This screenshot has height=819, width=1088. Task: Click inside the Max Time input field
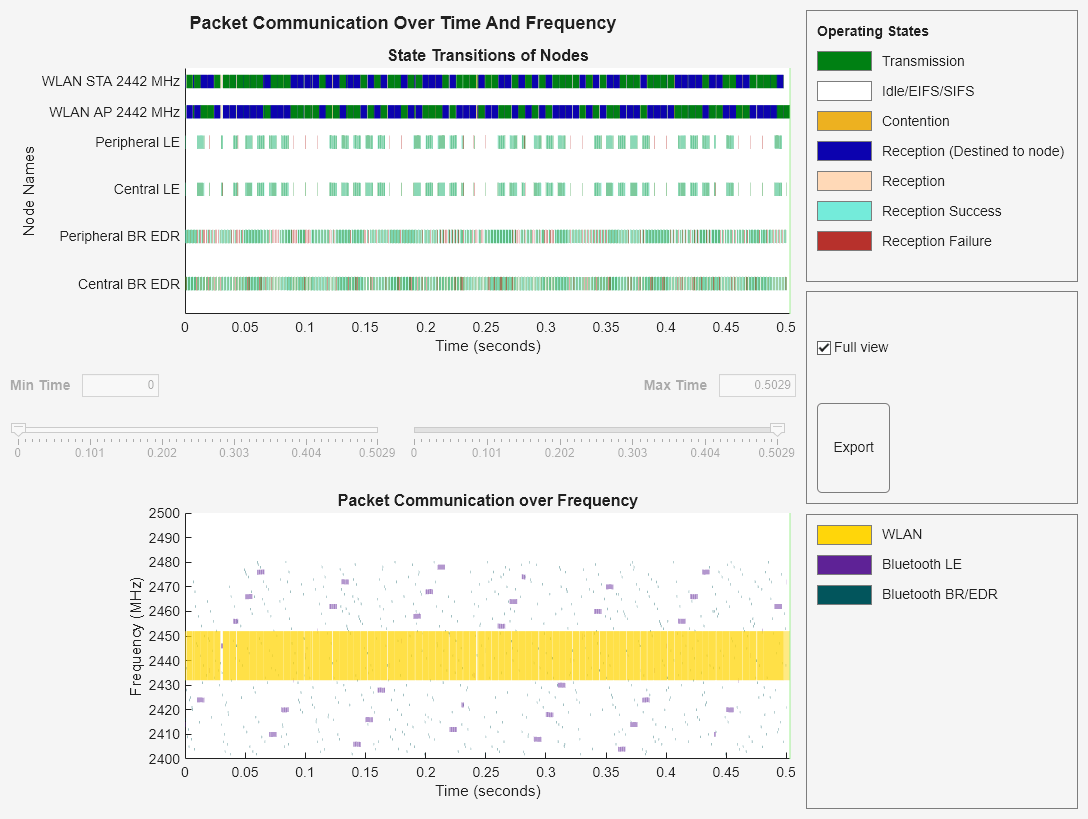[x=757, y=385]
